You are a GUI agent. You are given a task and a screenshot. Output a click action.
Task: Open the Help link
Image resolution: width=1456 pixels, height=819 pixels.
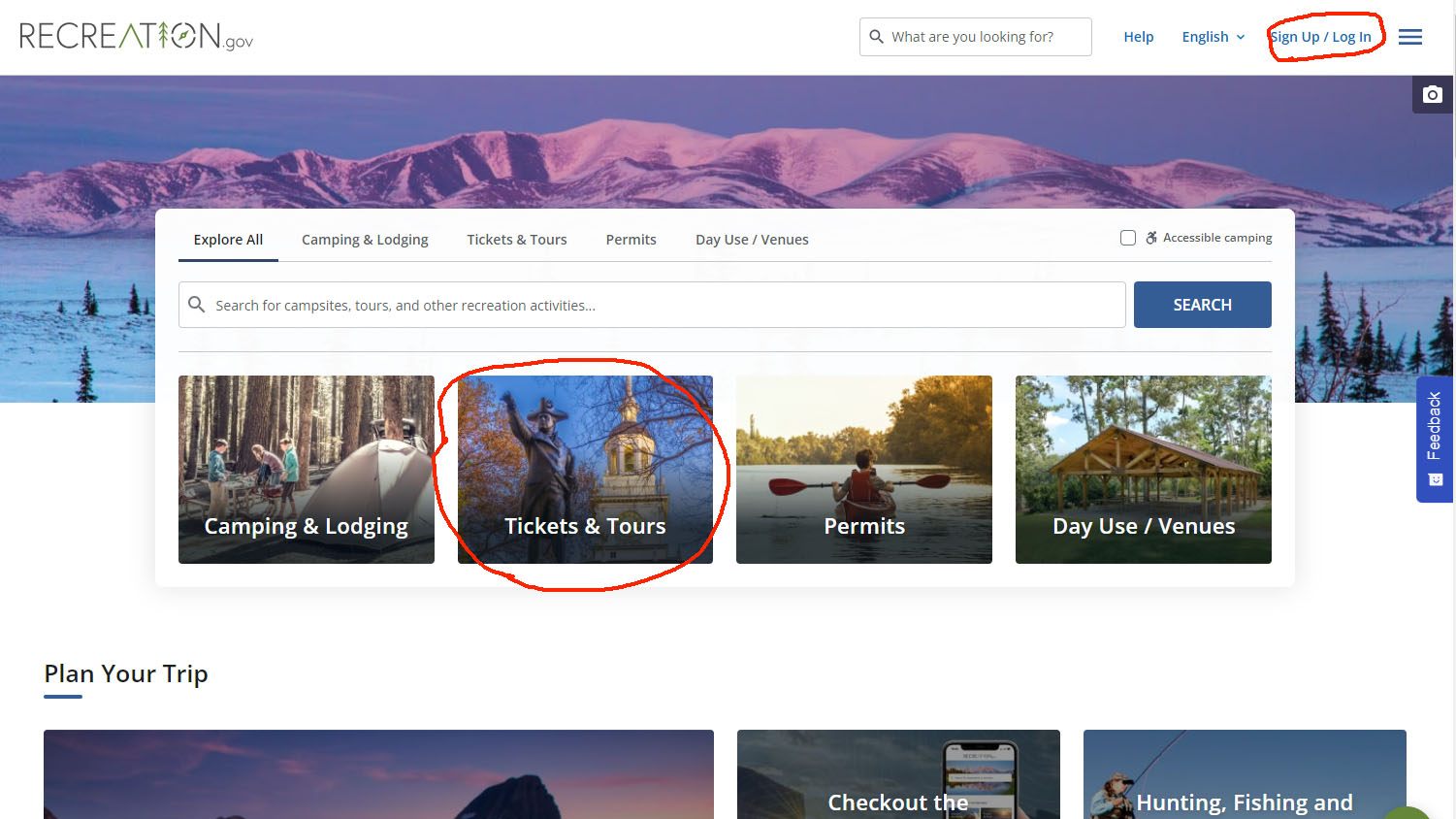[x=1138, y=37]
